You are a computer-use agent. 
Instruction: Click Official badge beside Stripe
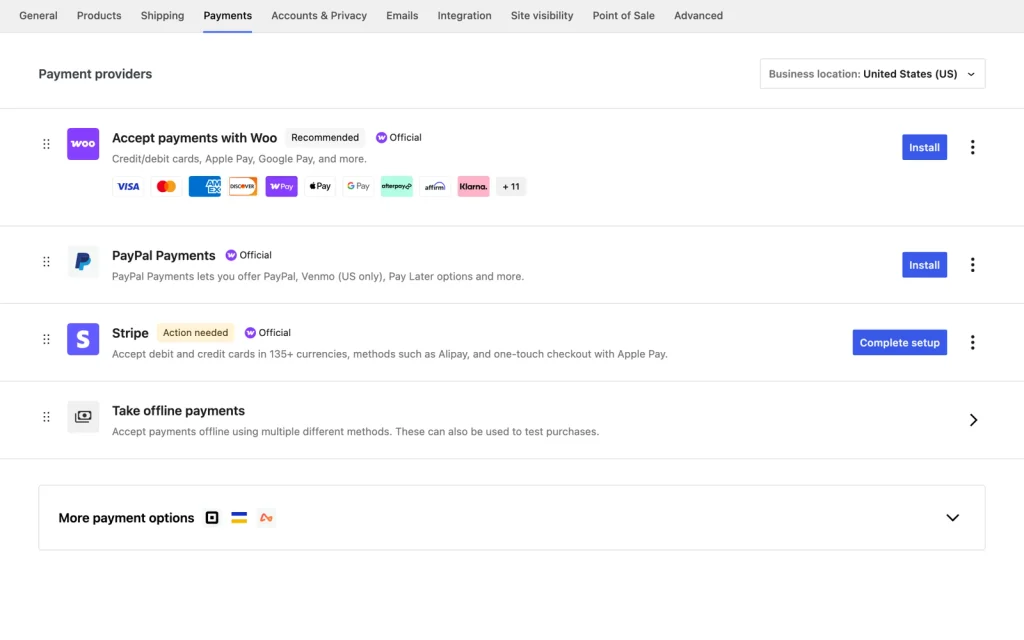267,332
